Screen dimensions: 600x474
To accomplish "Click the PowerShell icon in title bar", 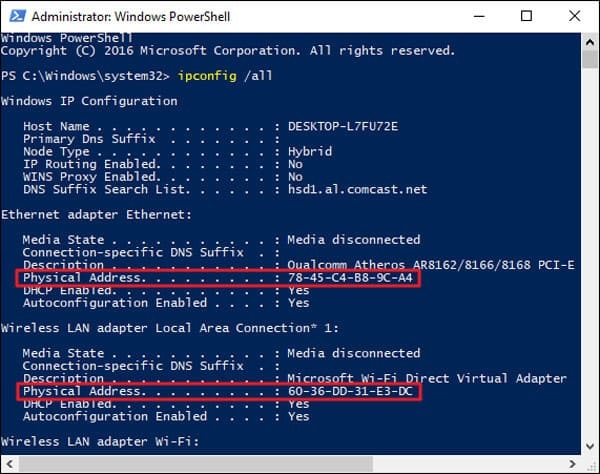I will [x=15, y=17].
